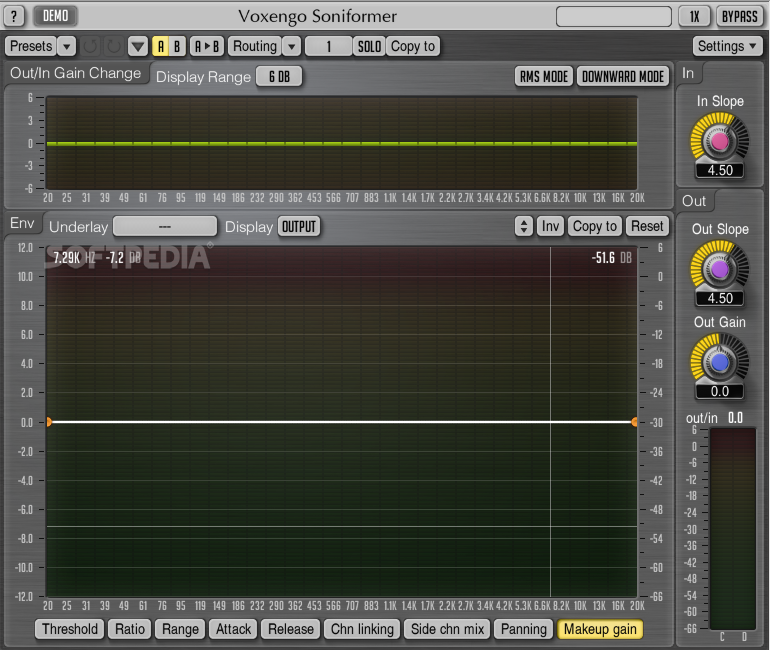770x650 pixels.
Task: Select the In panel tab
Action: [x=688, y=74]
